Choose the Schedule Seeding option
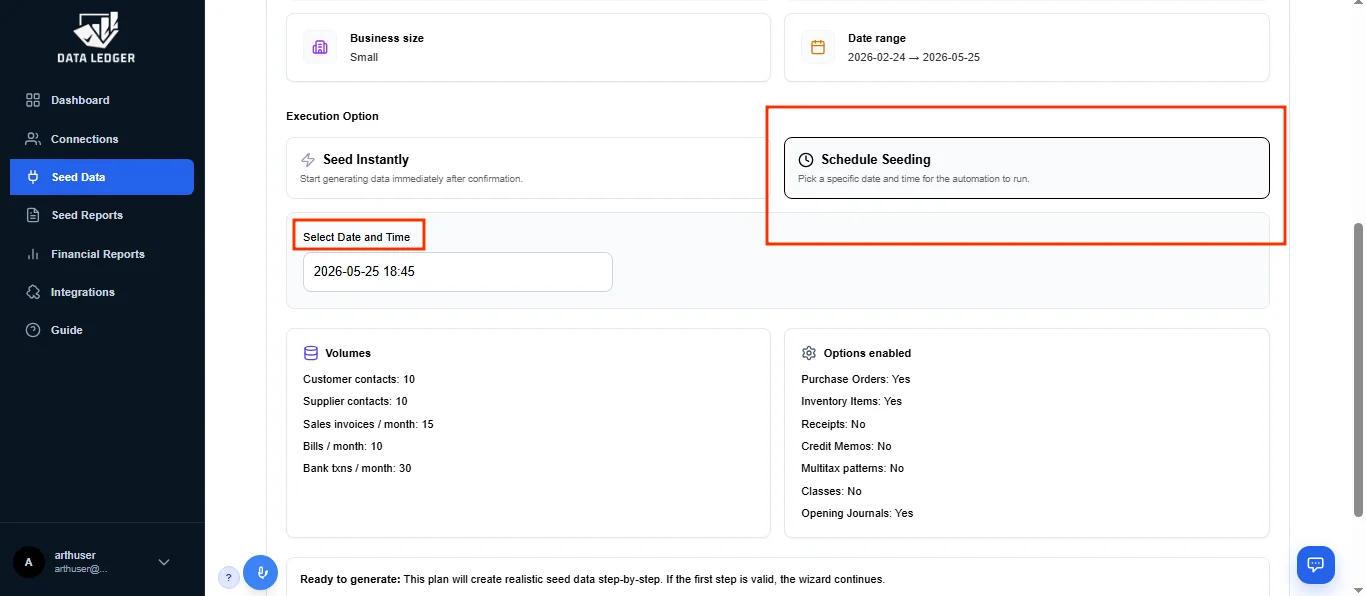The image size is (1366, 596). point(1027,168)
